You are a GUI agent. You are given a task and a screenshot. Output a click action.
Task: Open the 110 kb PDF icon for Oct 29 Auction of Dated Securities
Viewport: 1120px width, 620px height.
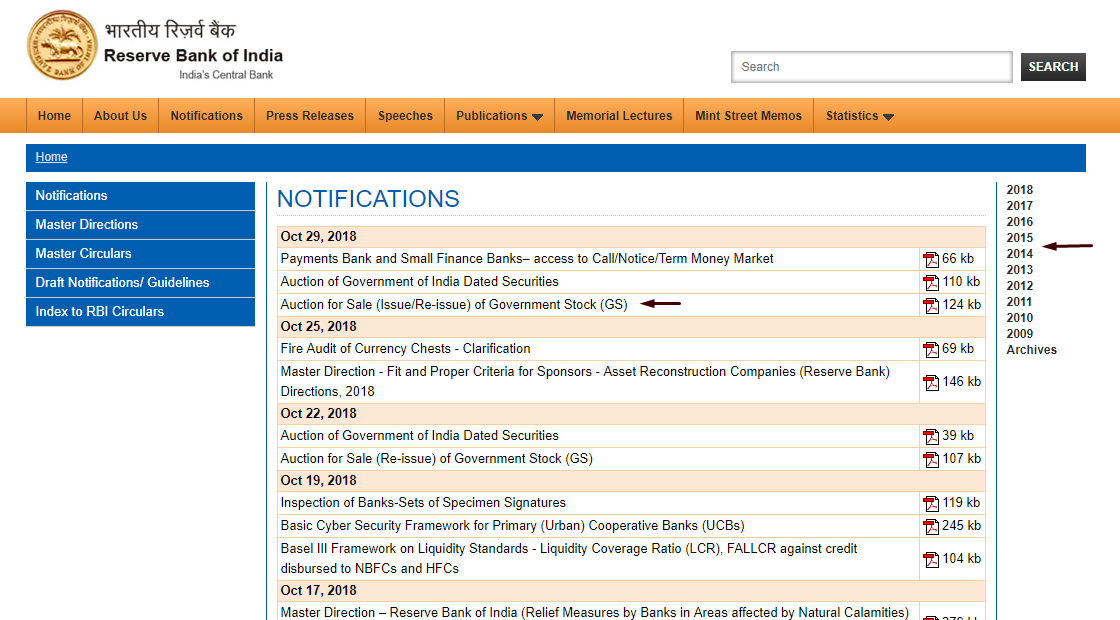(931, 282)
